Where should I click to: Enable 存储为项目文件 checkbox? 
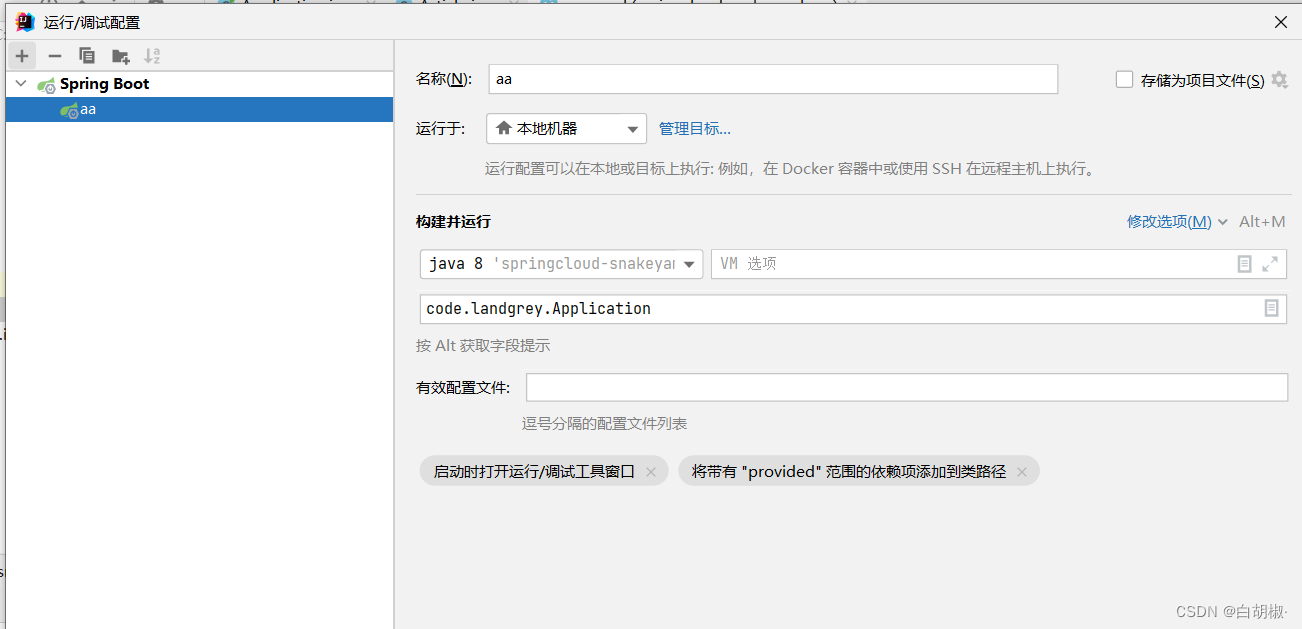pos(1124,79)
